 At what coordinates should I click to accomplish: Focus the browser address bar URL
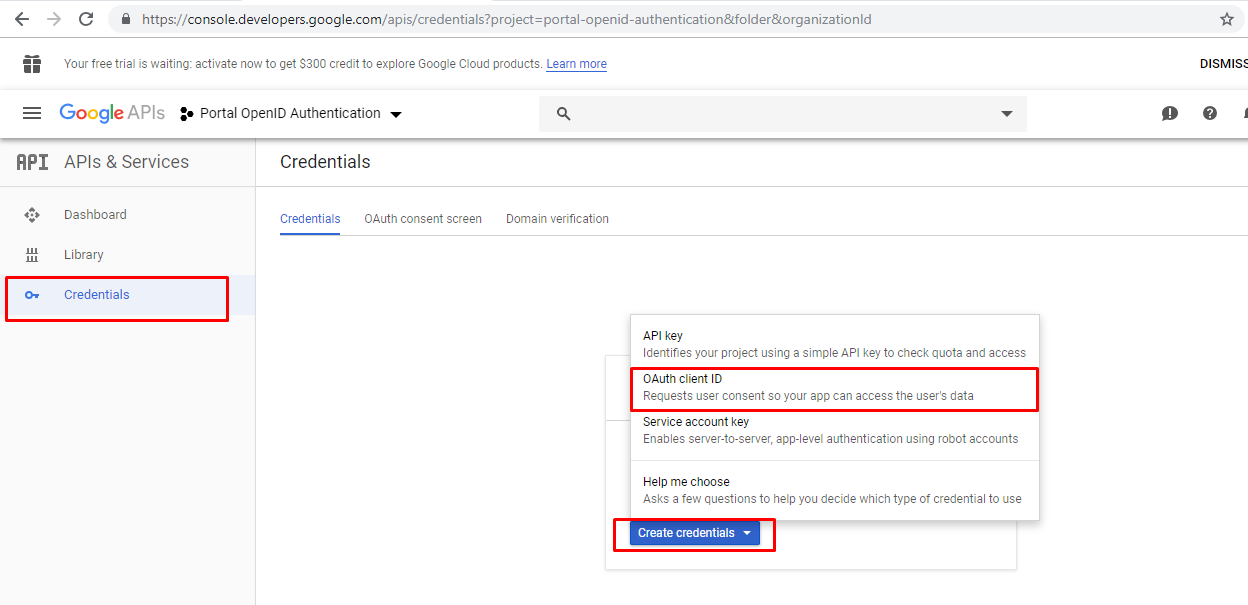[x=506, y=19]
